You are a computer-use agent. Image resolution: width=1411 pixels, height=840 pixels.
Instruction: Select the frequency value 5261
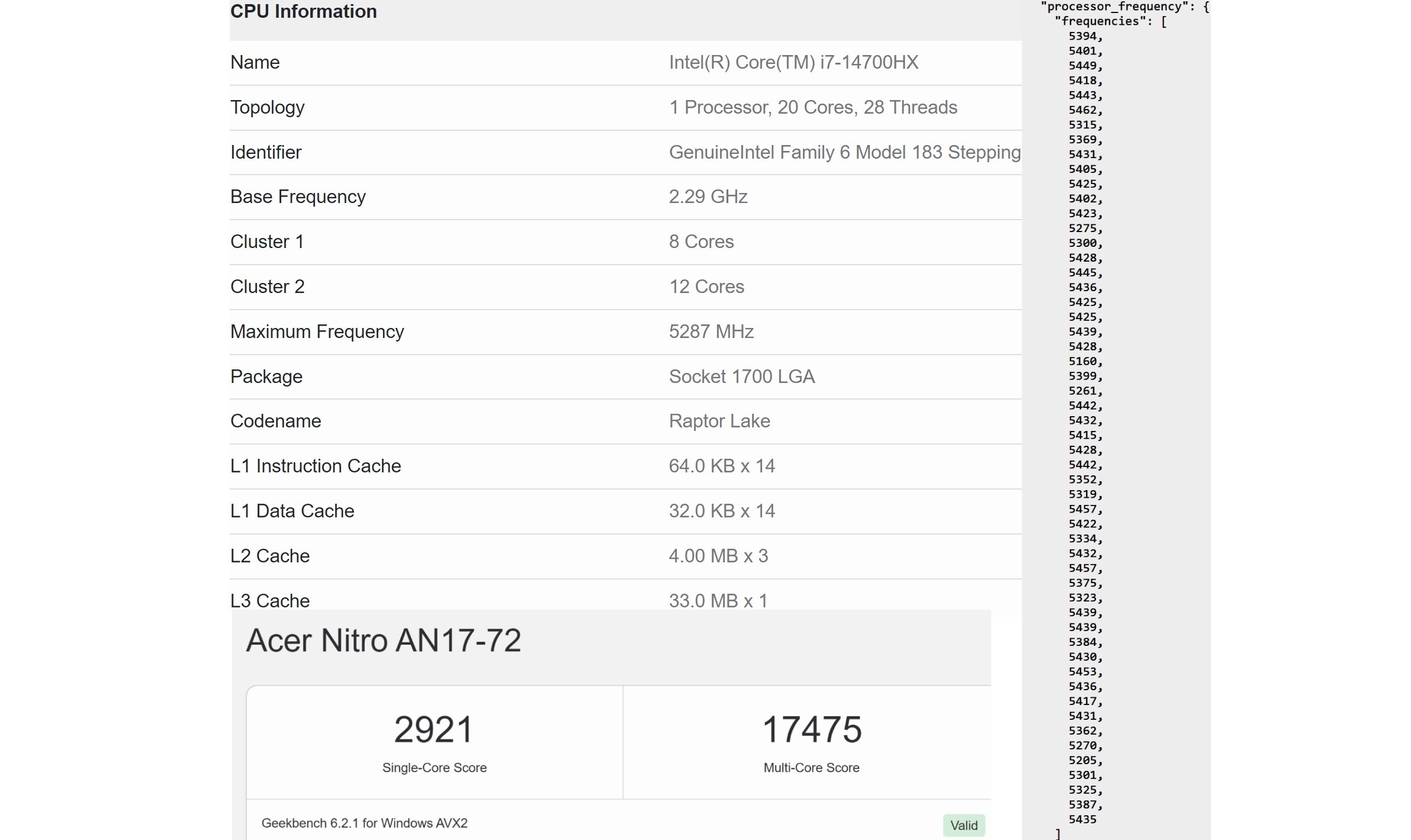click(x=1083, y=391)
